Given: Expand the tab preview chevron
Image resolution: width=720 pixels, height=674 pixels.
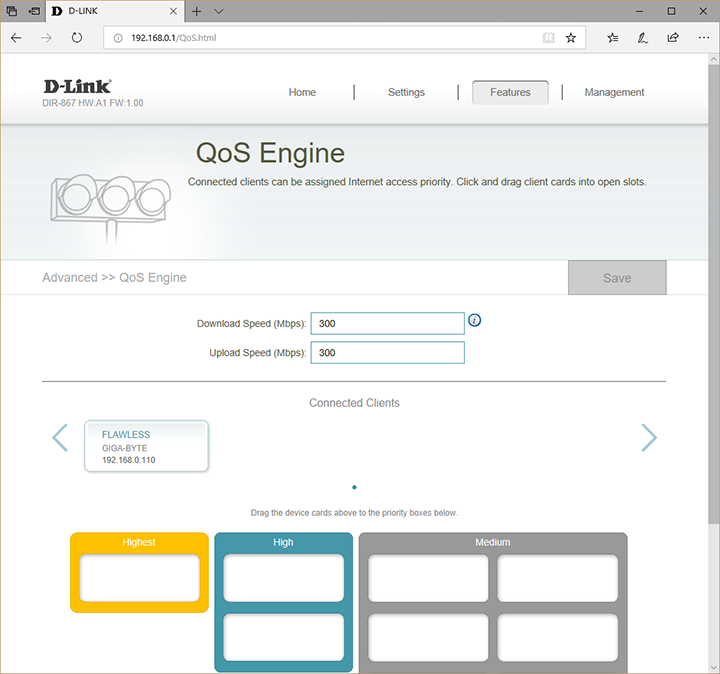Looking at the screenshot, I should (x=219, y=11).
